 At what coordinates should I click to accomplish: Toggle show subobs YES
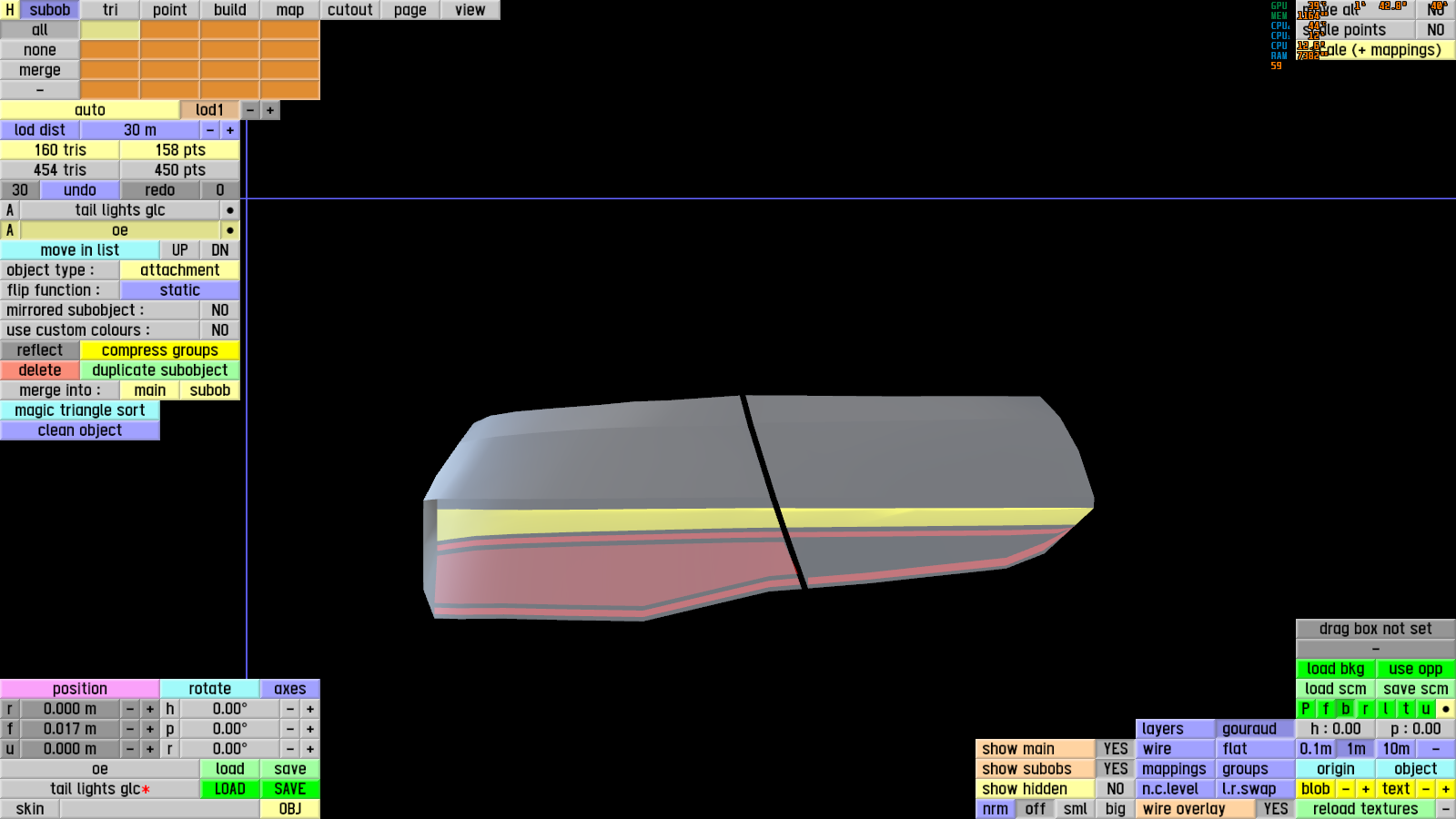pyautogui.click(x=1116, y=769)
